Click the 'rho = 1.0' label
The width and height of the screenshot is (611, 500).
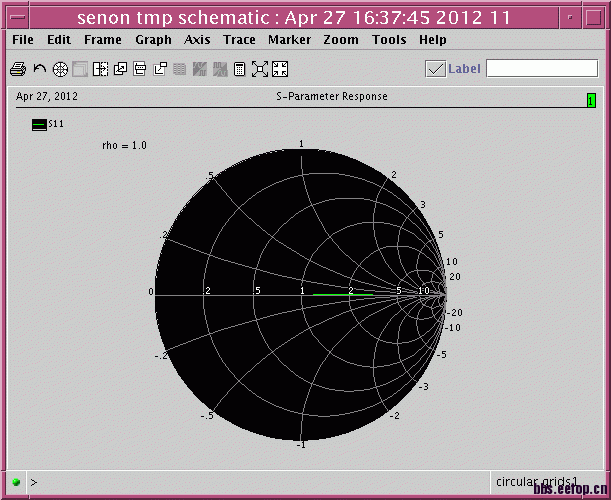[x=124, y=145]
